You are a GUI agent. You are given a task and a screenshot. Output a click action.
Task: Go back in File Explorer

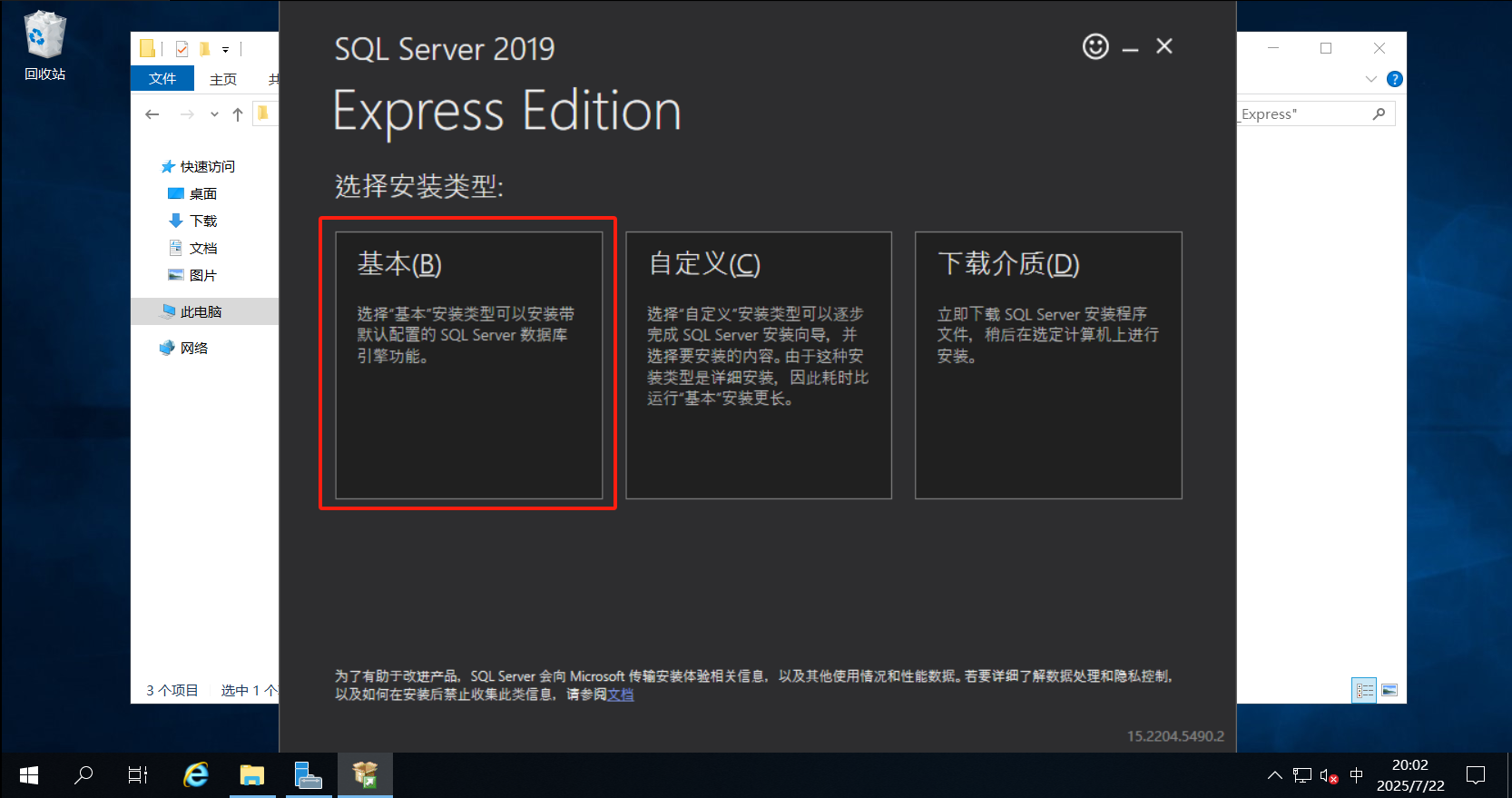(x=152, y=114)
